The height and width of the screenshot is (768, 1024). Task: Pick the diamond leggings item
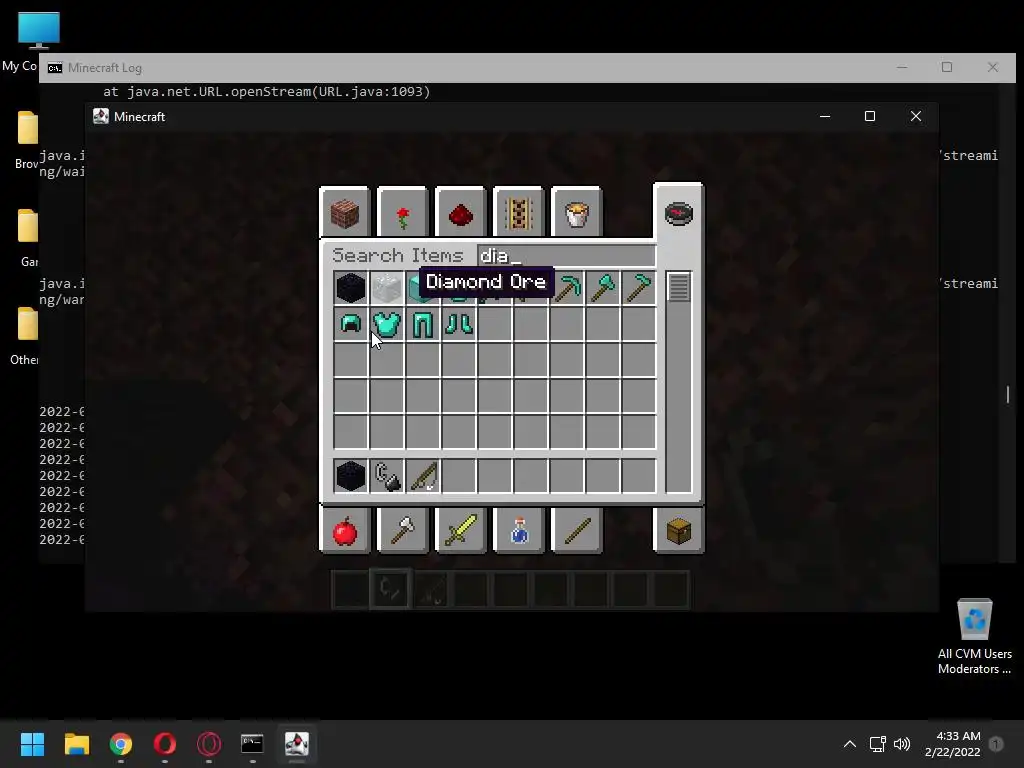423,324
